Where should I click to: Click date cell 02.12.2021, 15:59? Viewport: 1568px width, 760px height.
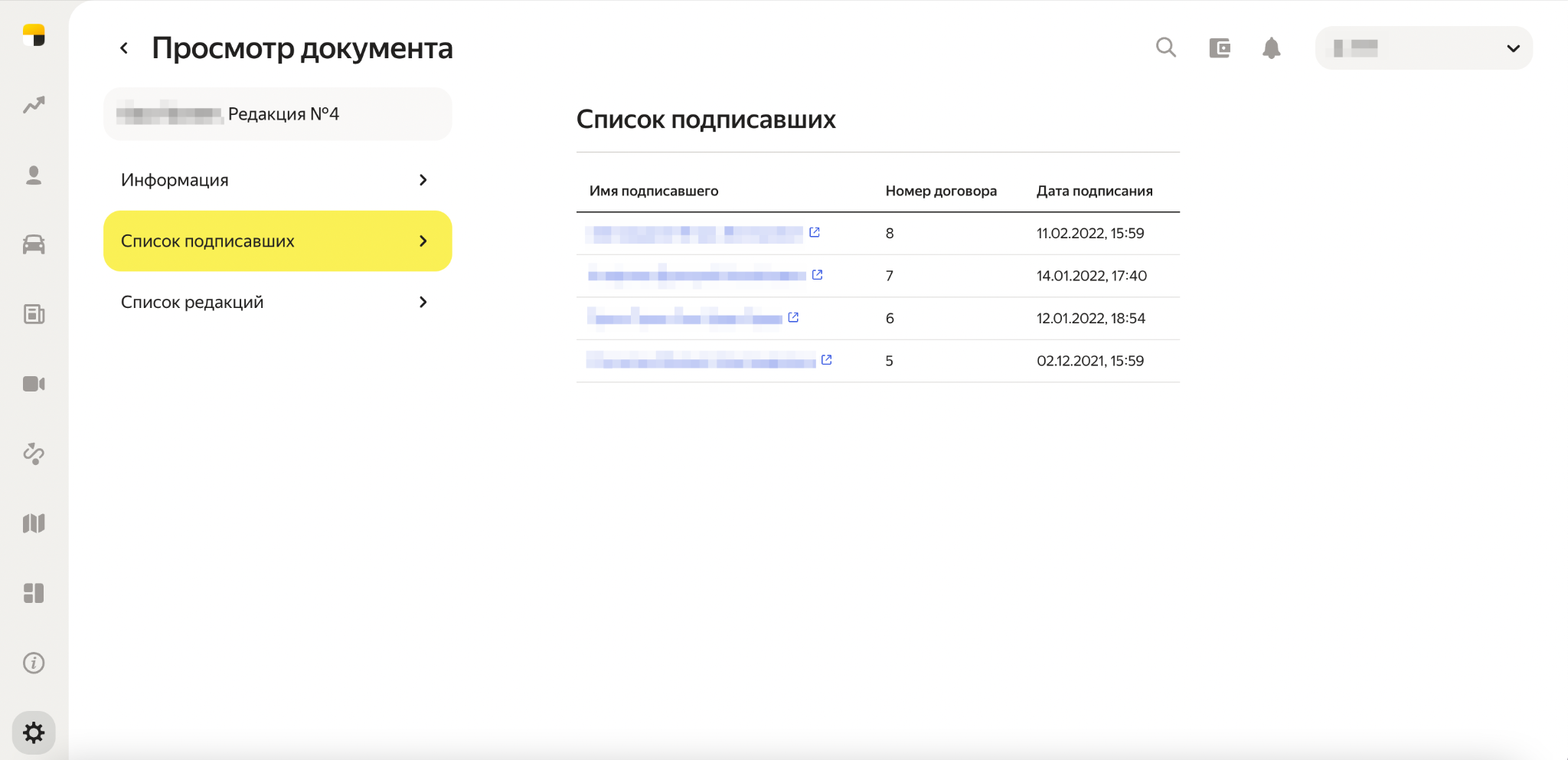tap(1090, 361)
